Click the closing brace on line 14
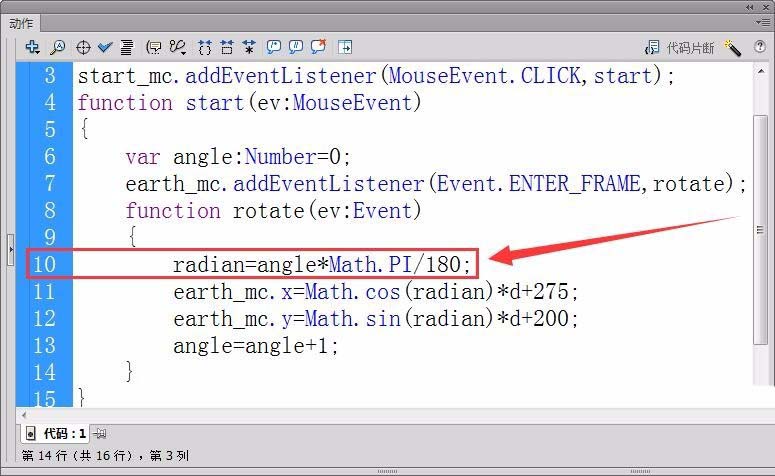 click(x=129, y=372)
